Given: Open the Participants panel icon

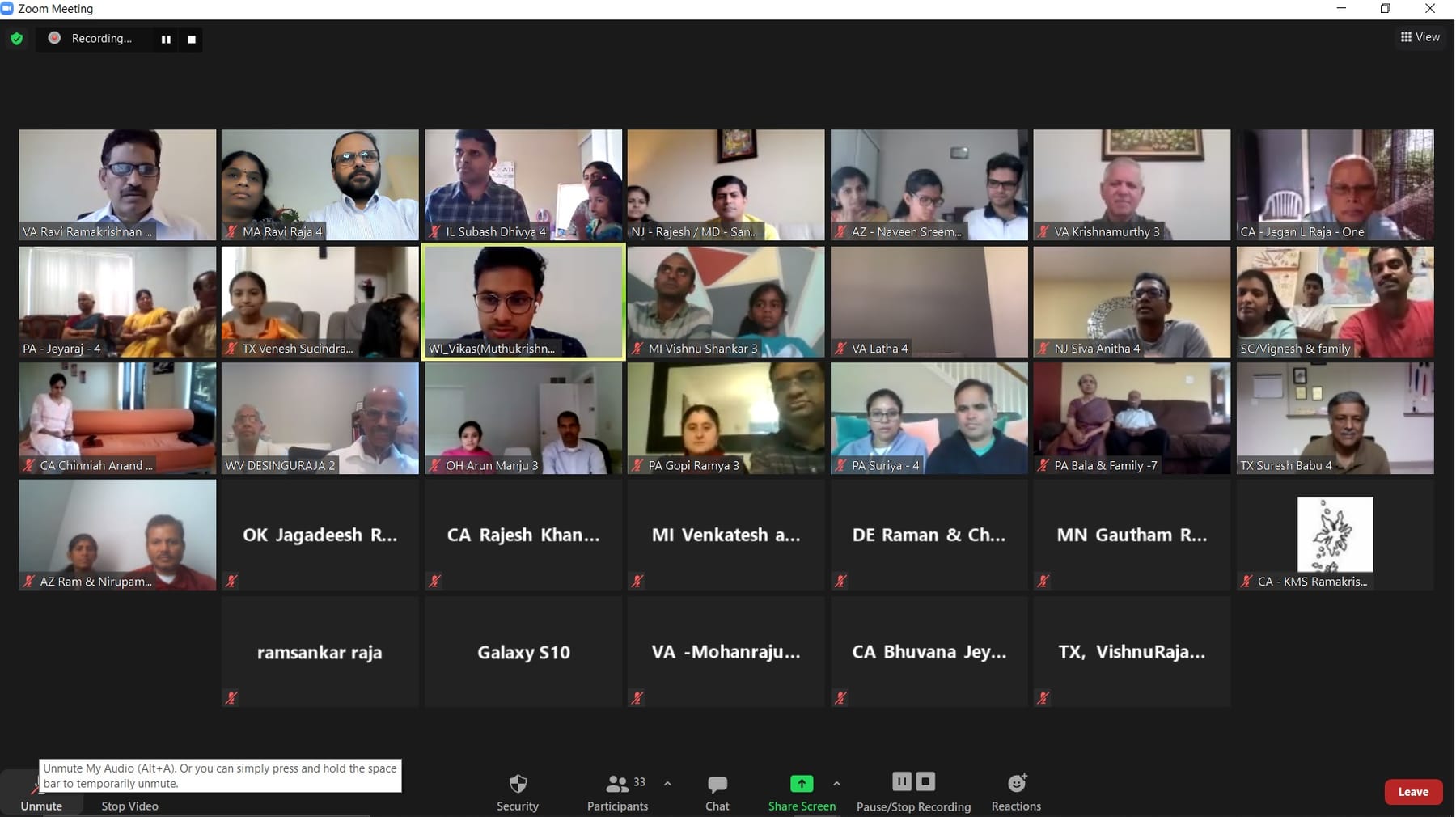Looking at the screenshot, I should [617, 784].
